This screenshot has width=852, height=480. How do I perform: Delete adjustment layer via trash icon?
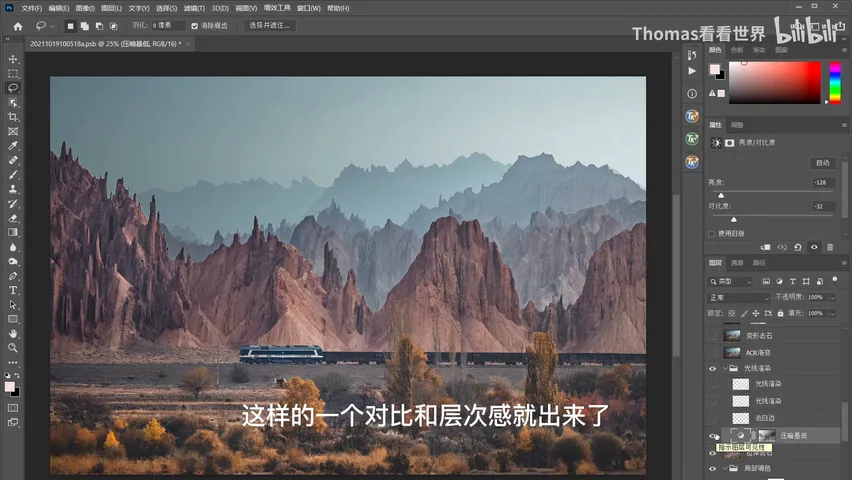(x=830, y=247)
